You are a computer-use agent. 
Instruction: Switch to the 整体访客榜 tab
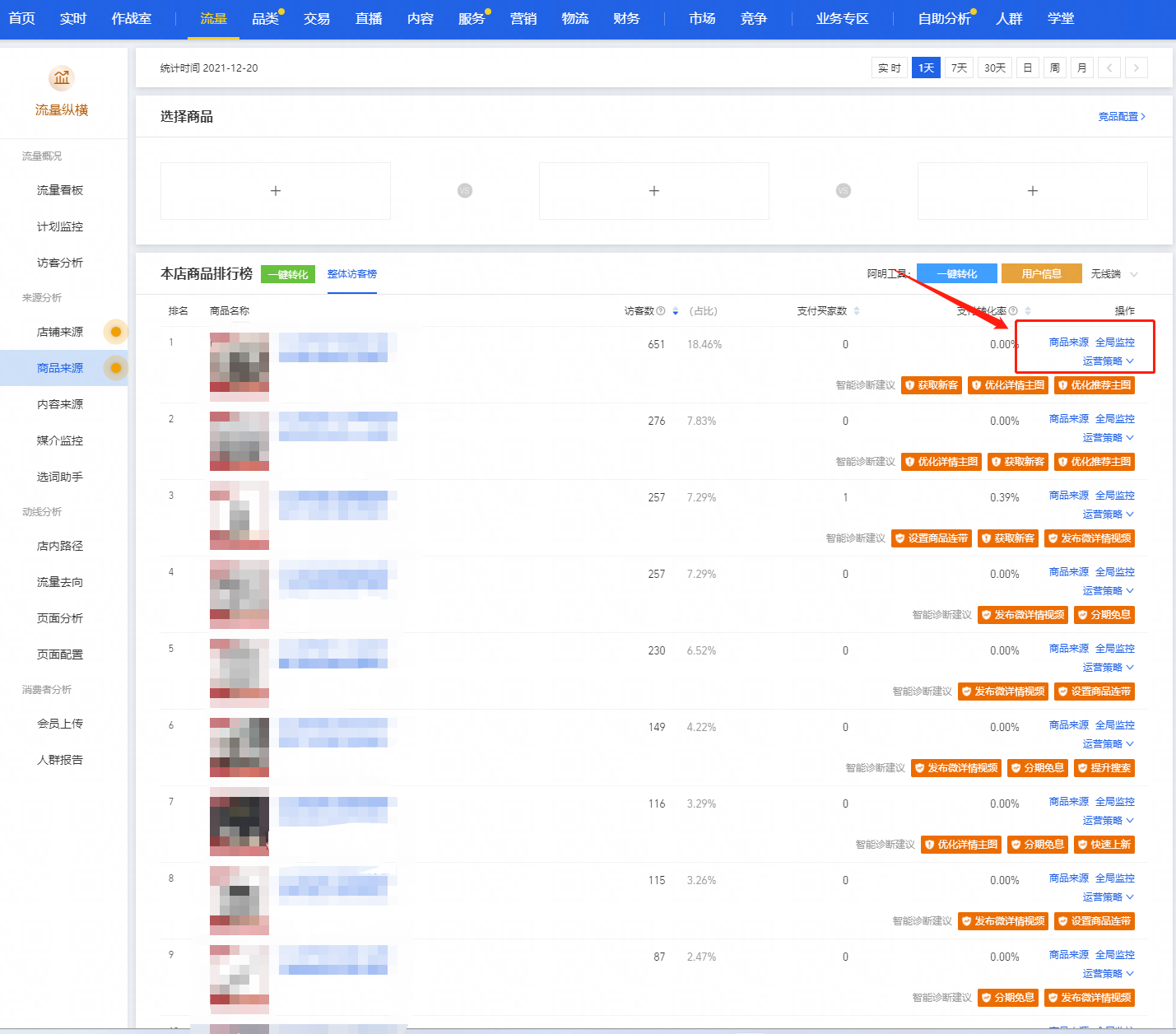352,274
